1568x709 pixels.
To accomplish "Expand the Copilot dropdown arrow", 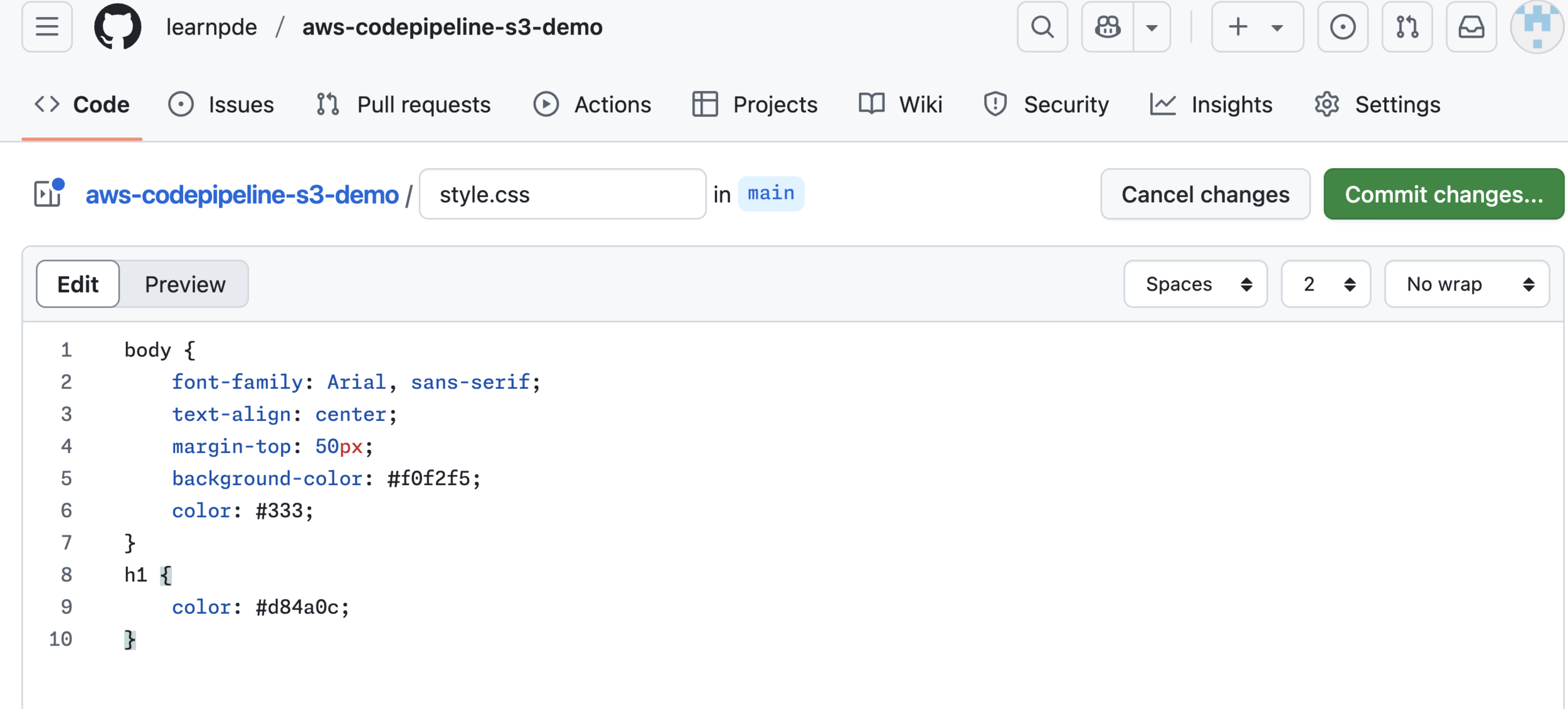I will [x=1152, y=27].
